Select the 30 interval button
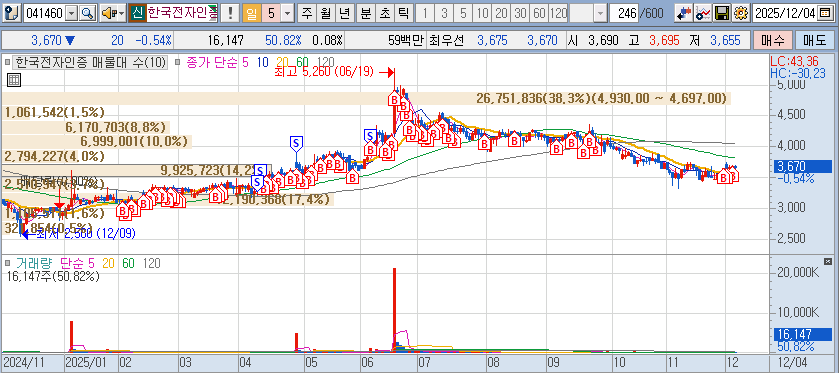 520,13
